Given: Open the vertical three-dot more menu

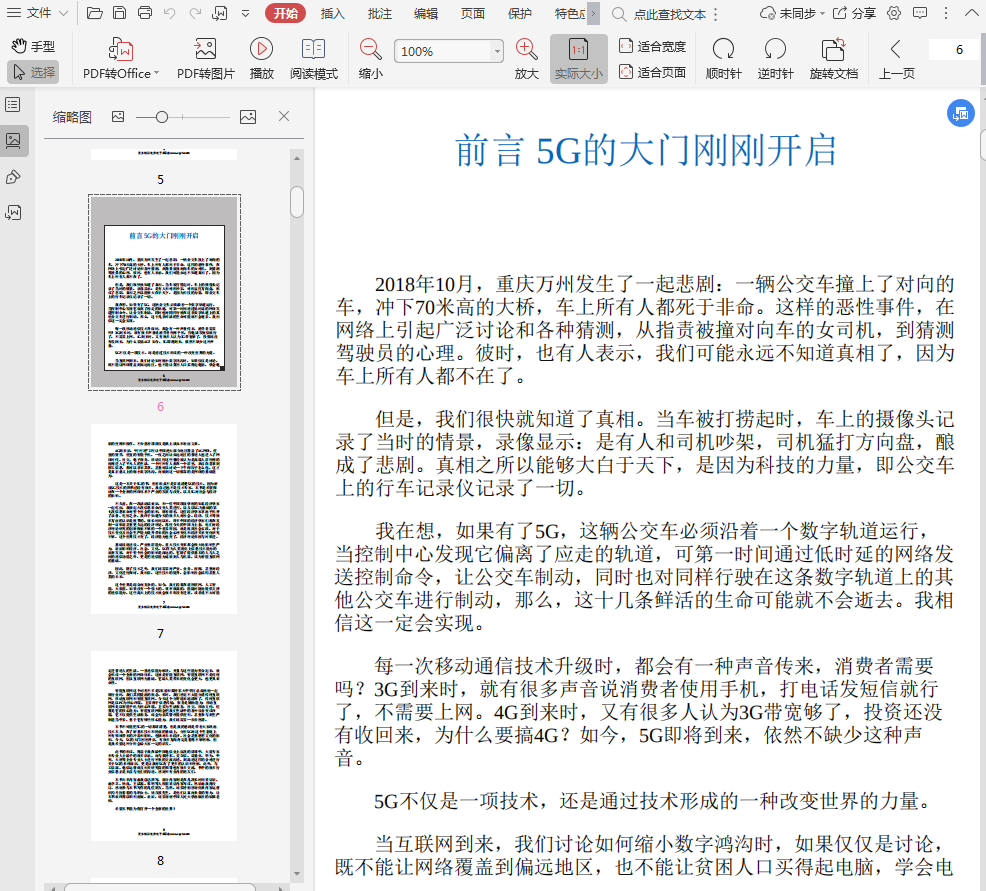Looking at the screenshot, I should pyautogui.click(x=946, y=13).
